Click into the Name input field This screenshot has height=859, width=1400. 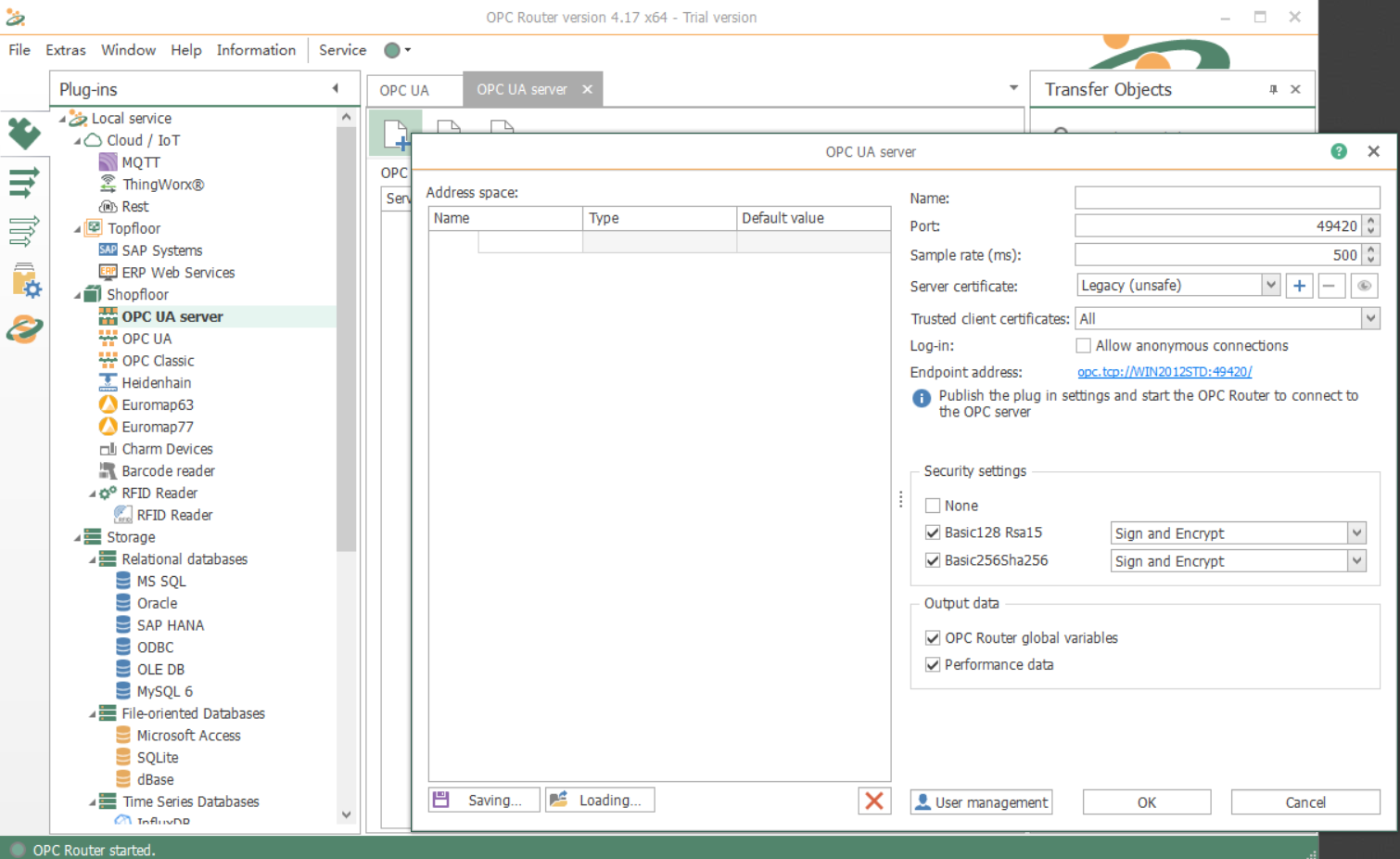tap(1226, 198)
